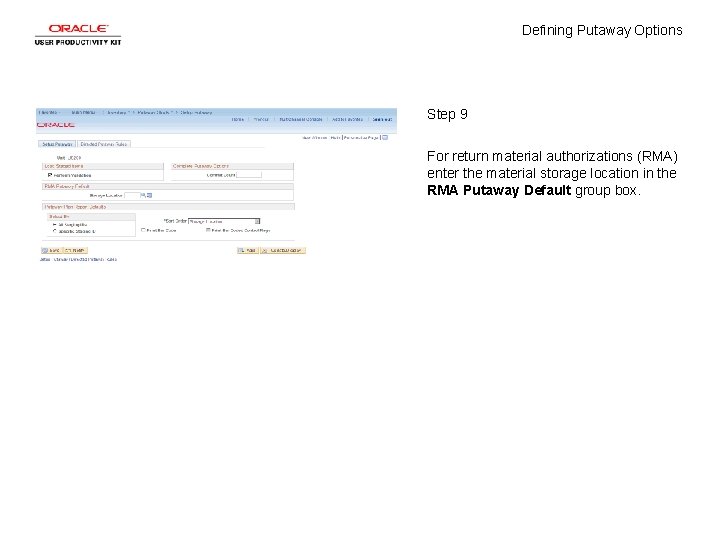This screenshot has width=720, height=540.
Task: Click the page icon next to Personalize Page
Action: tap(385, 137)
